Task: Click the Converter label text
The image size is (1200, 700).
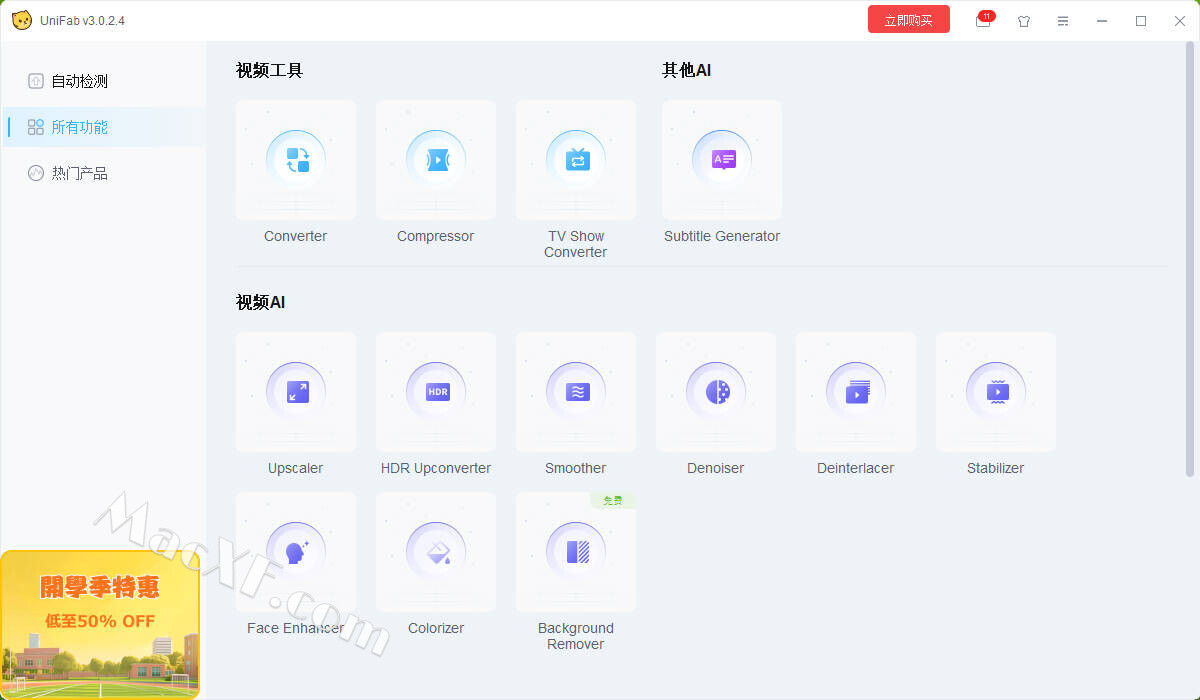Action: (296, 236)
